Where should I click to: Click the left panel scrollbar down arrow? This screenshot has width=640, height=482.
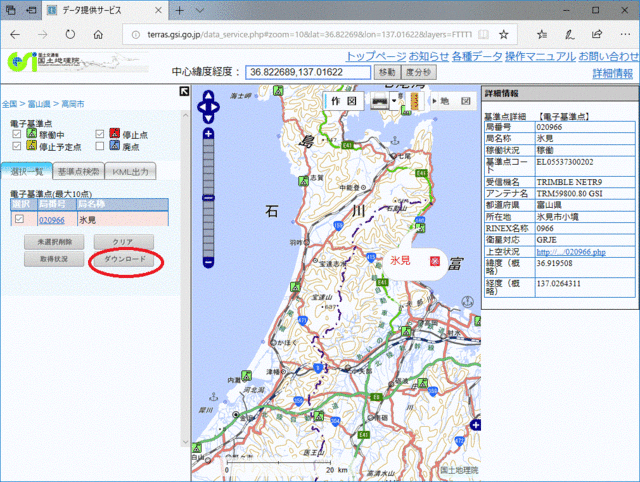(x=185, y=442)
